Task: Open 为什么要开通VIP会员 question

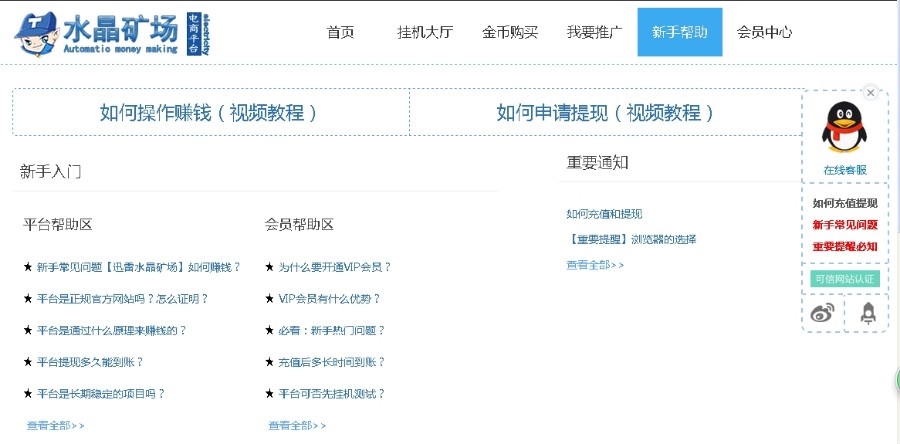Action: pyautogui.click(x=334, y=267)
